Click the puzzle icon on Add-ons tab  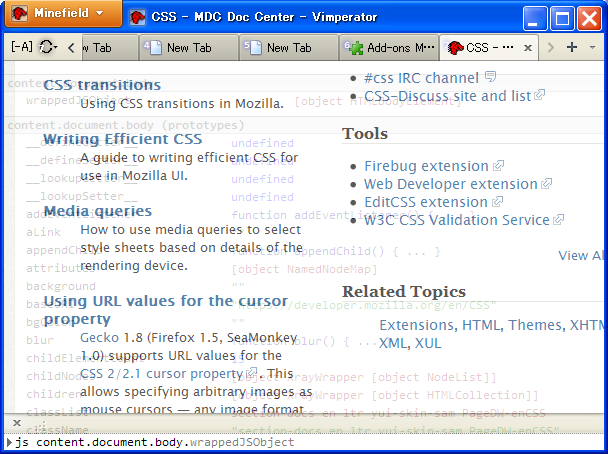pyautogui.click(x=356, y=48)
